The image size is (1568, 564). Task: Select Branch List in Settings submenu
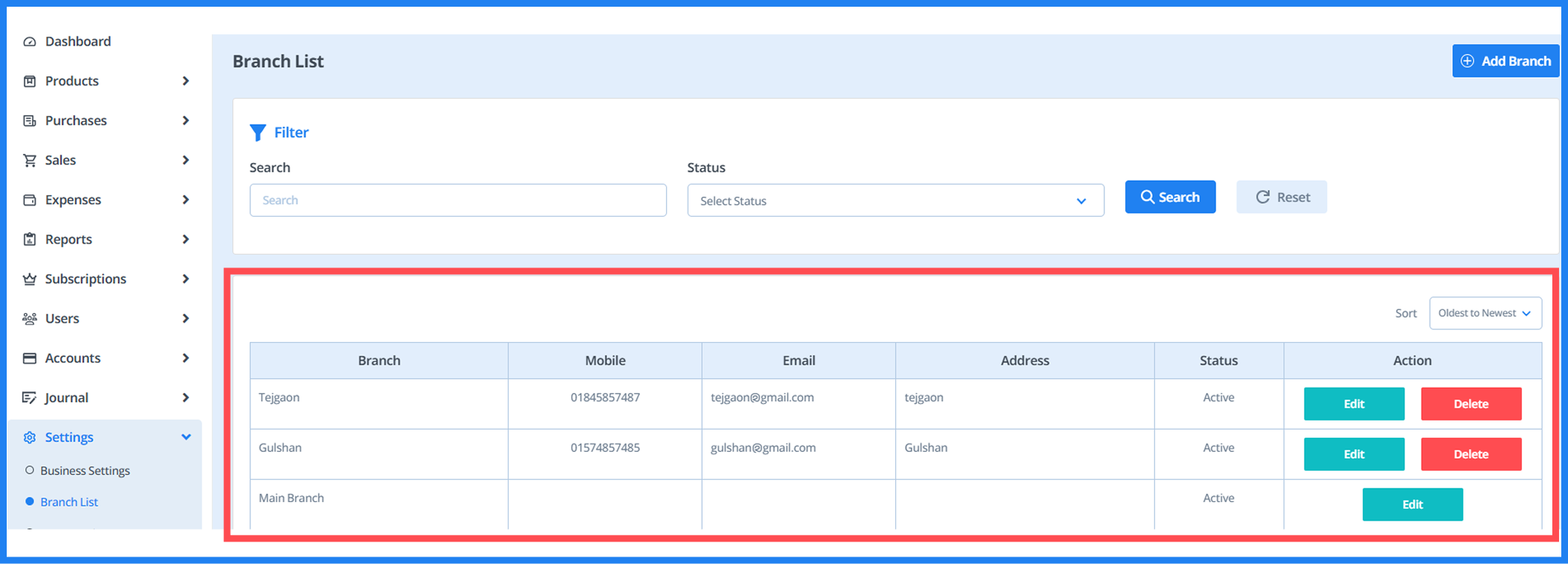click(x=69, y=502)
